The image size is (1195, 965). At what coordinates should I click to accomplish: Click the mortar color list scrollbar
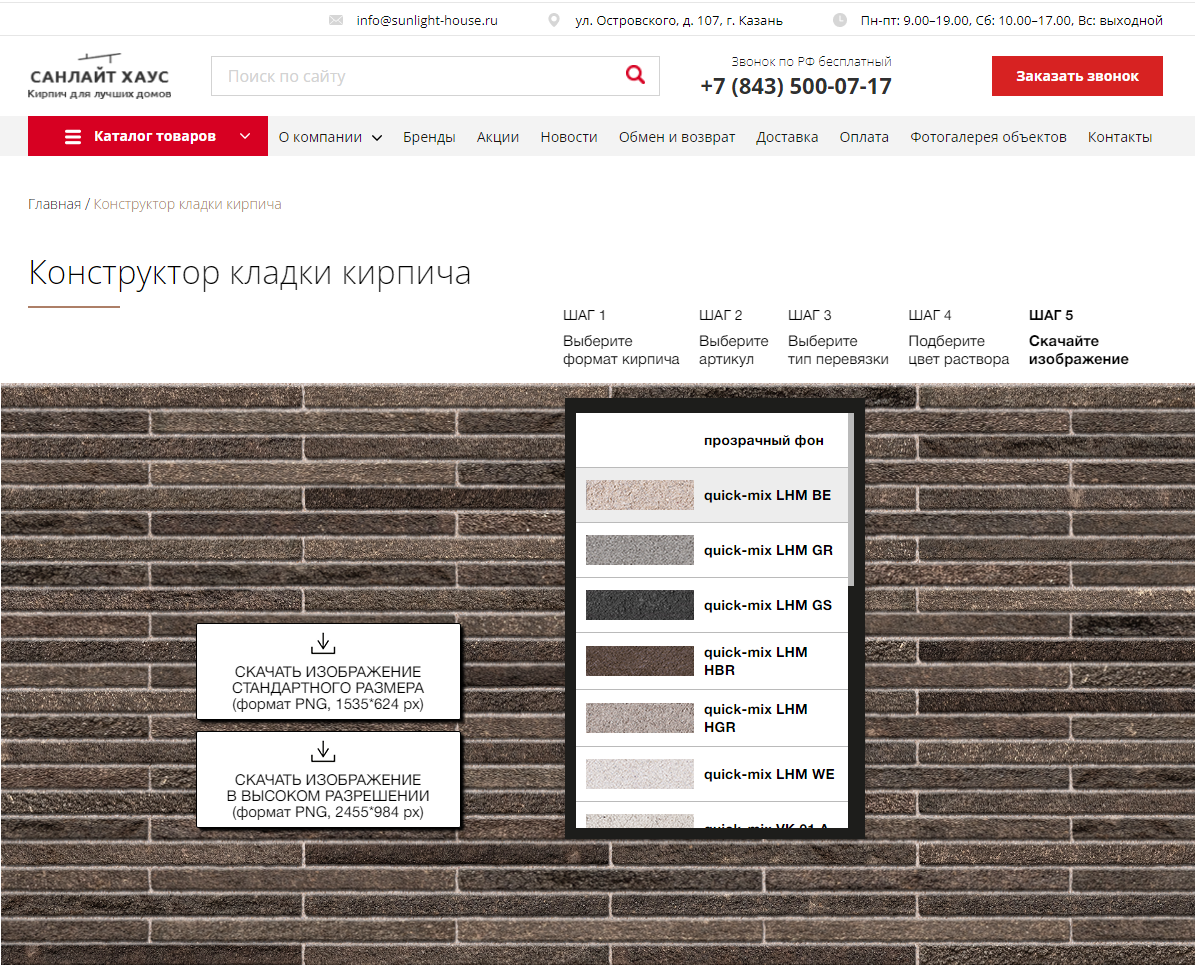point(851,499)
